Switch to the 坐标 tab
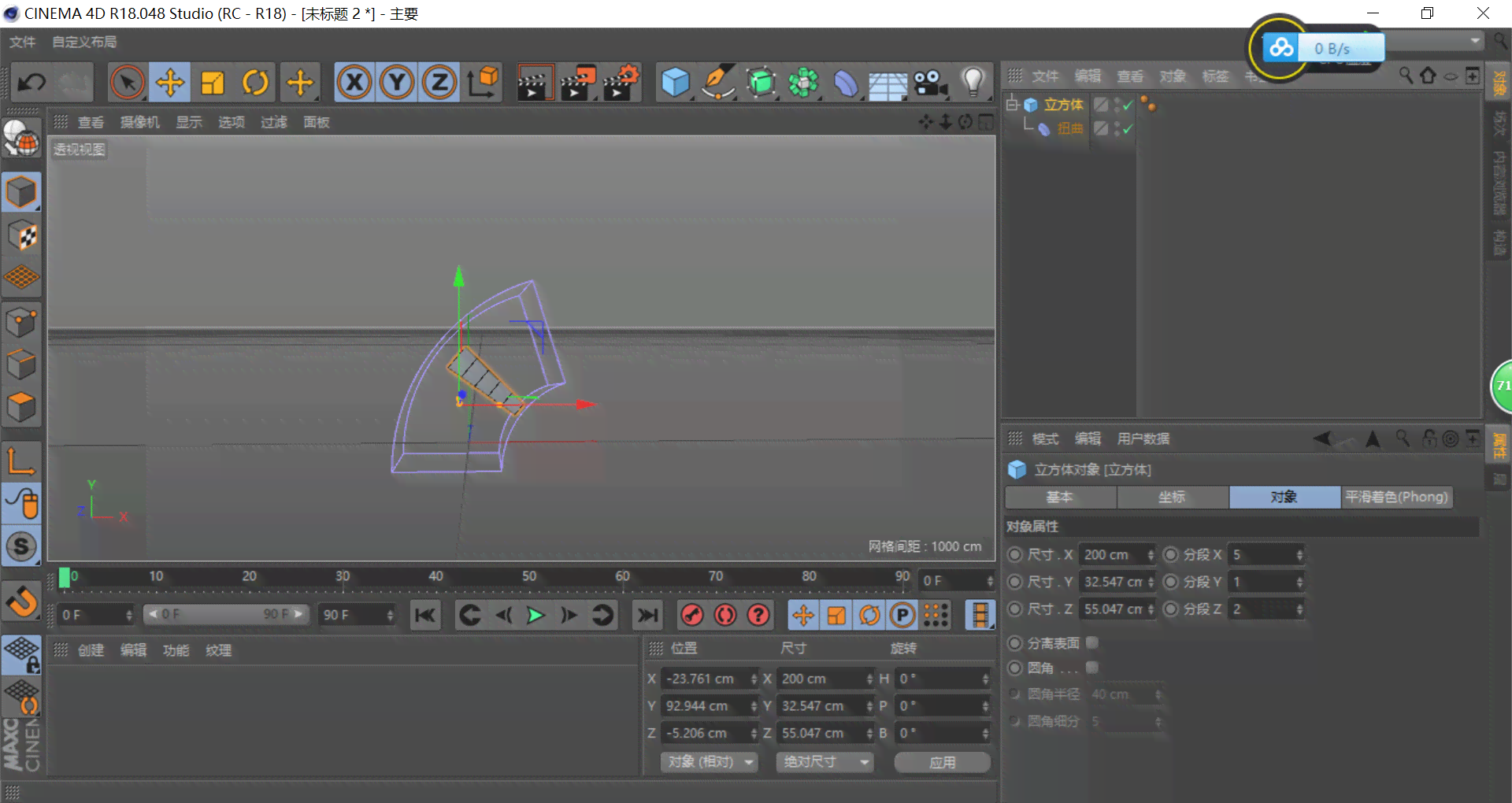The height and width of the screenshot is (803, 1512). [1172, 497]
